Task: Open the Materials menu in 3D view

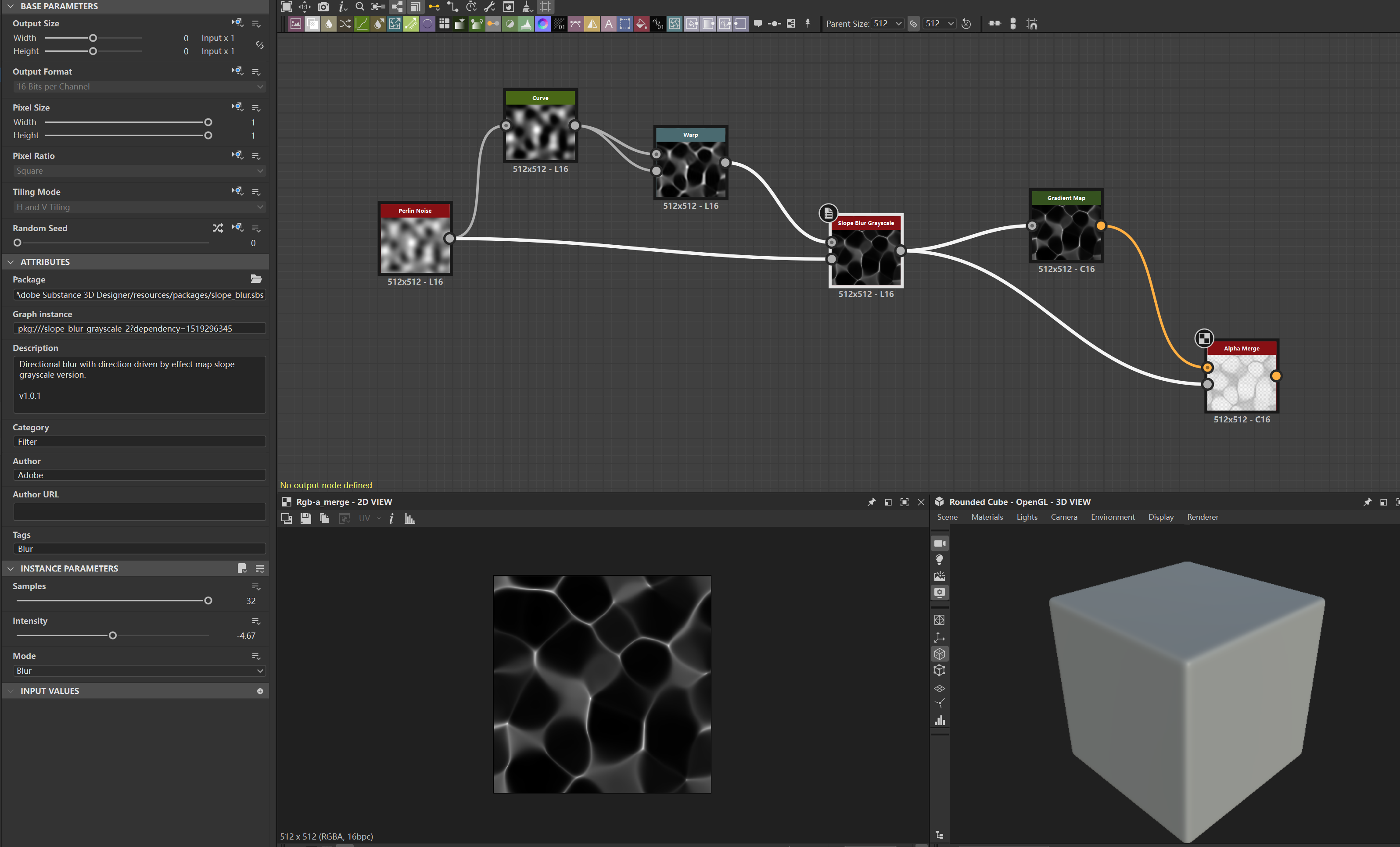Action: (x=987, y=517)
